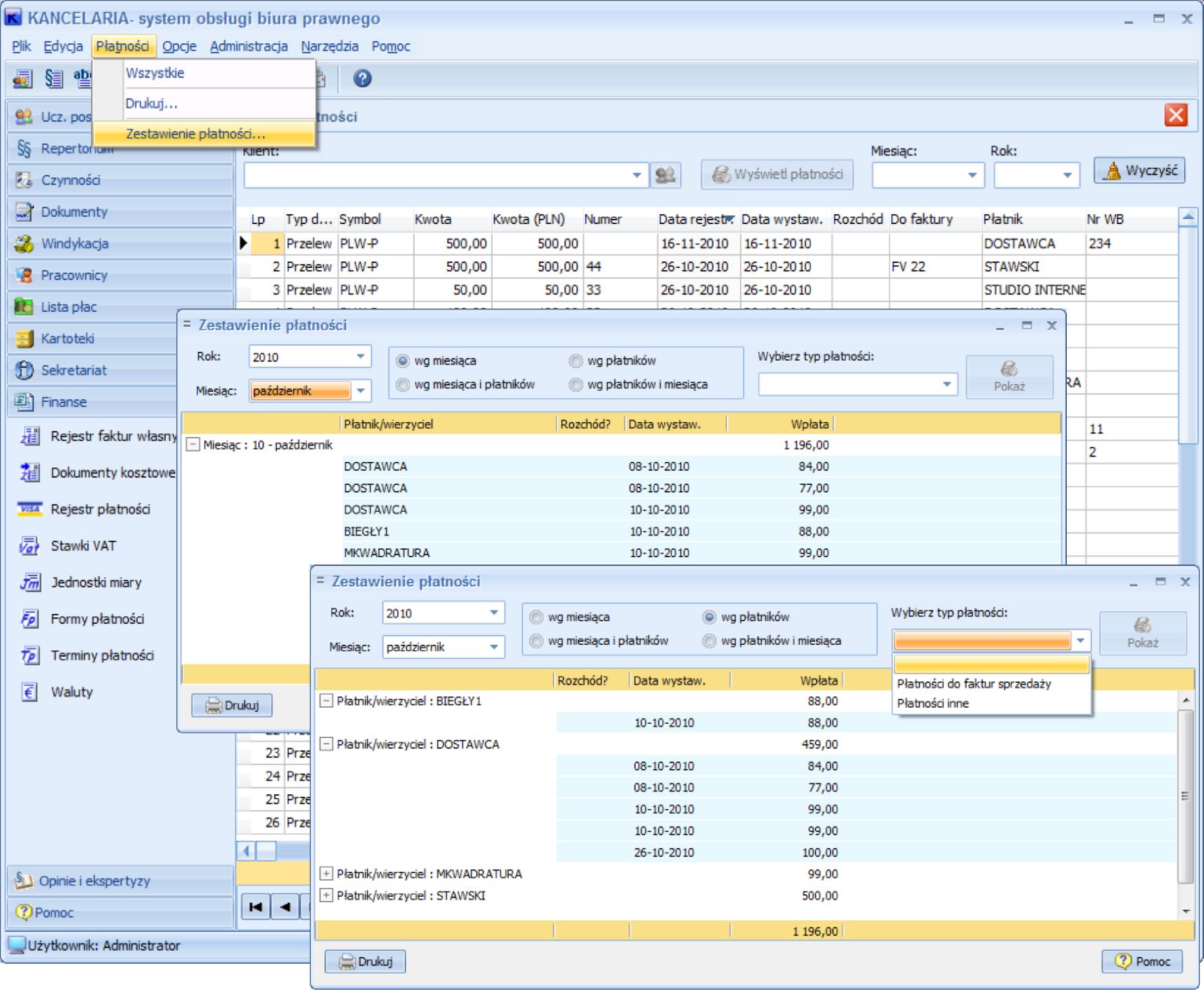Go to first record navigation button
The image size is (1204, 990).
(256, 907)
